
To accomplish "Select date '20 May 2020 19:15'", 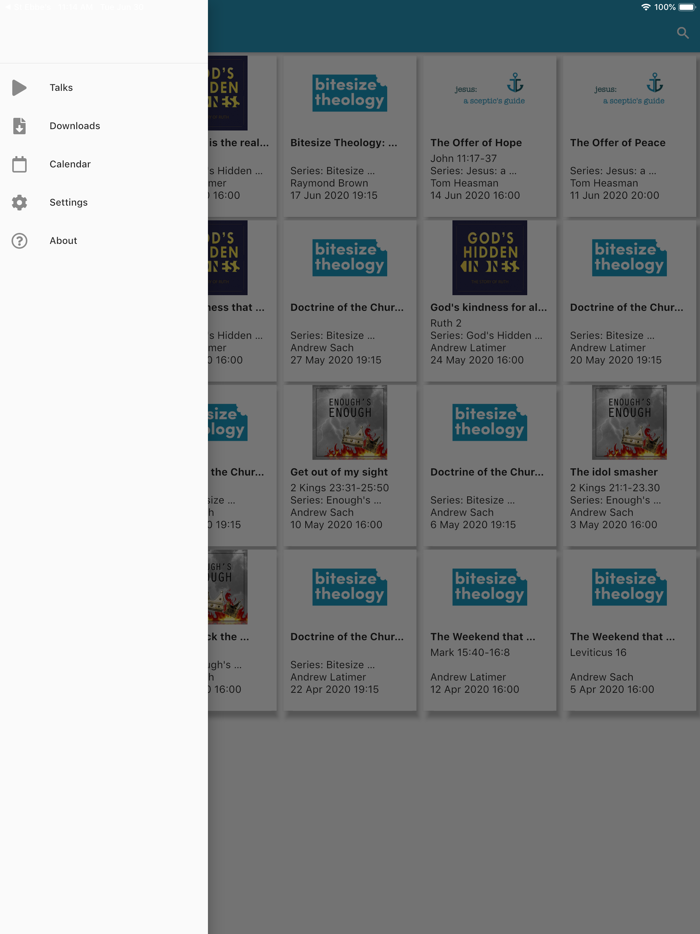I will click(615, 360).
